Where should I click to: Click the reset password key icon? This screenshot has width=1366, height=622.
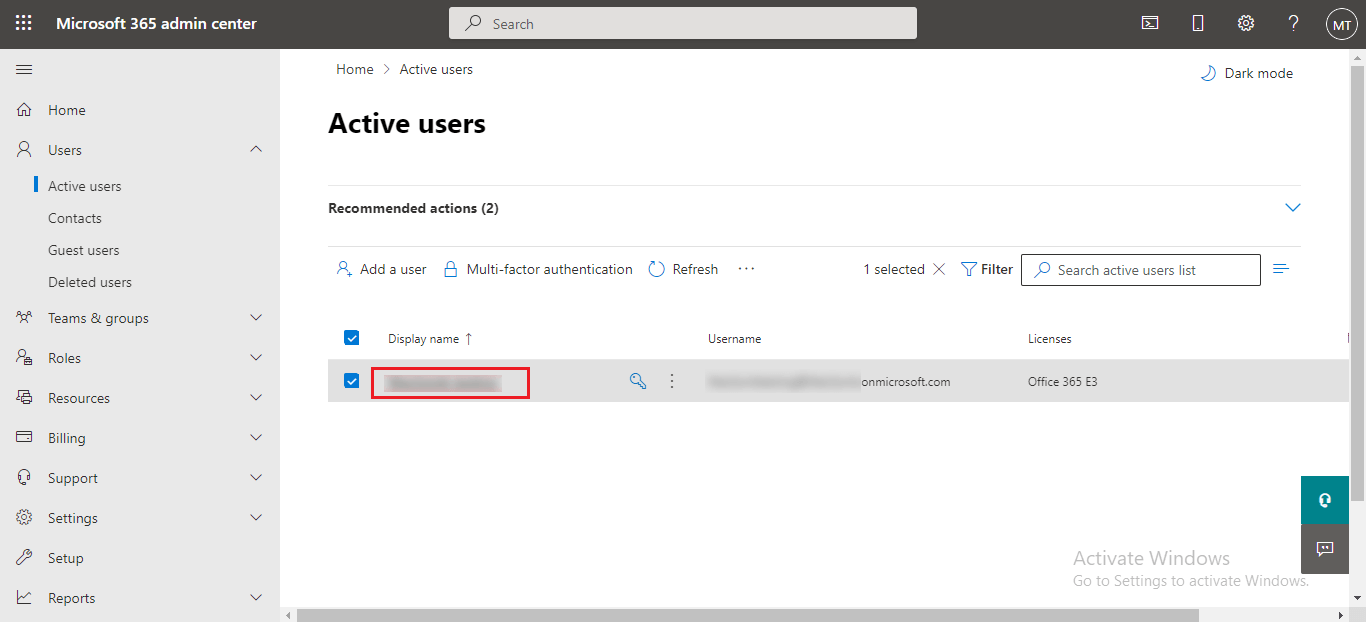tap(638, 381)
